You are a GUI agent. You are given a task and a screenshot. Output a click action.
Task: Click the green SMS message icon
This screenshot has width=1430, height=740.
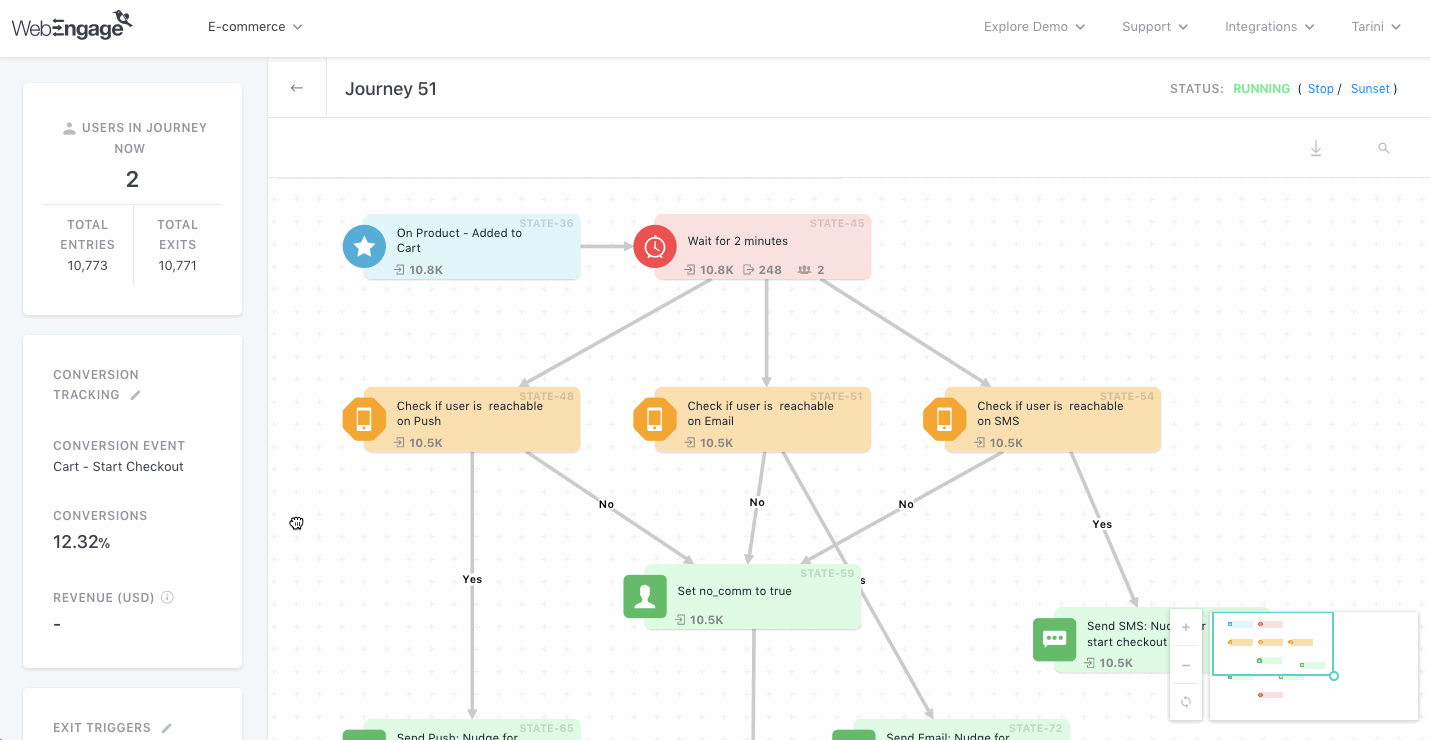[1054, 639]
